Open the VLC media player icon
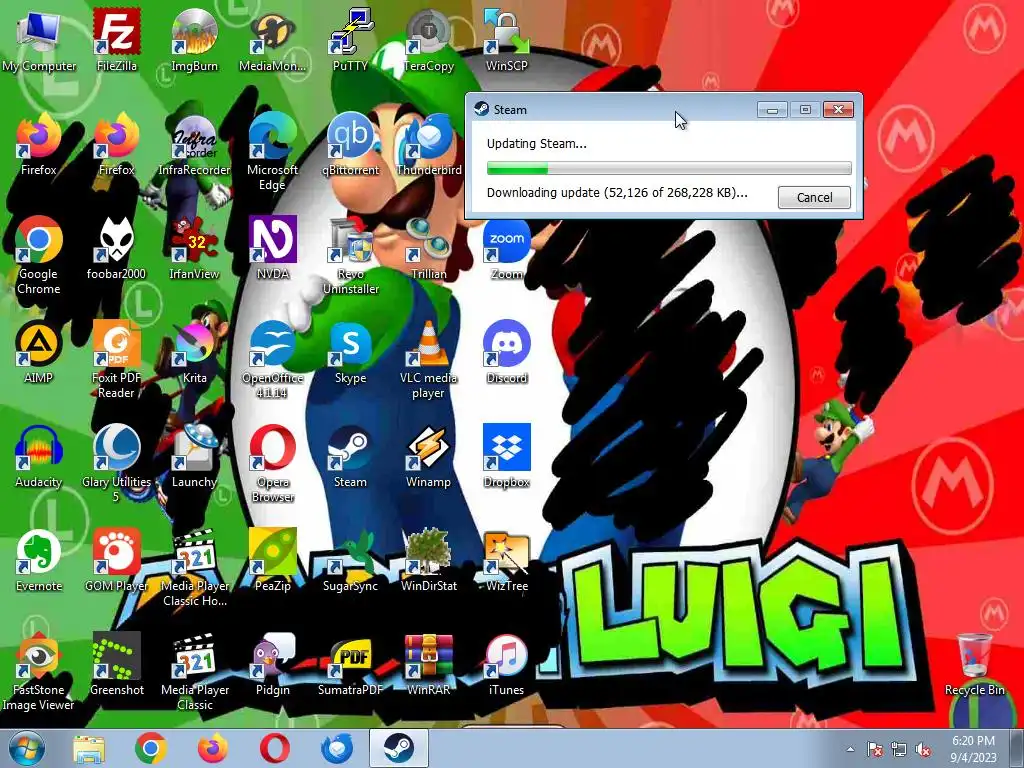Screen dimensions: 1024x768 tap(428, 359)
